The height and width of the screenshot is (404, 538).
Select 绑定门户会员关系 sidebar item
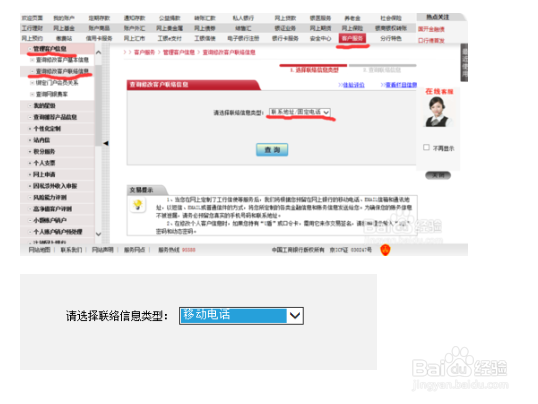pyautogui.click(x=57, y=83)
